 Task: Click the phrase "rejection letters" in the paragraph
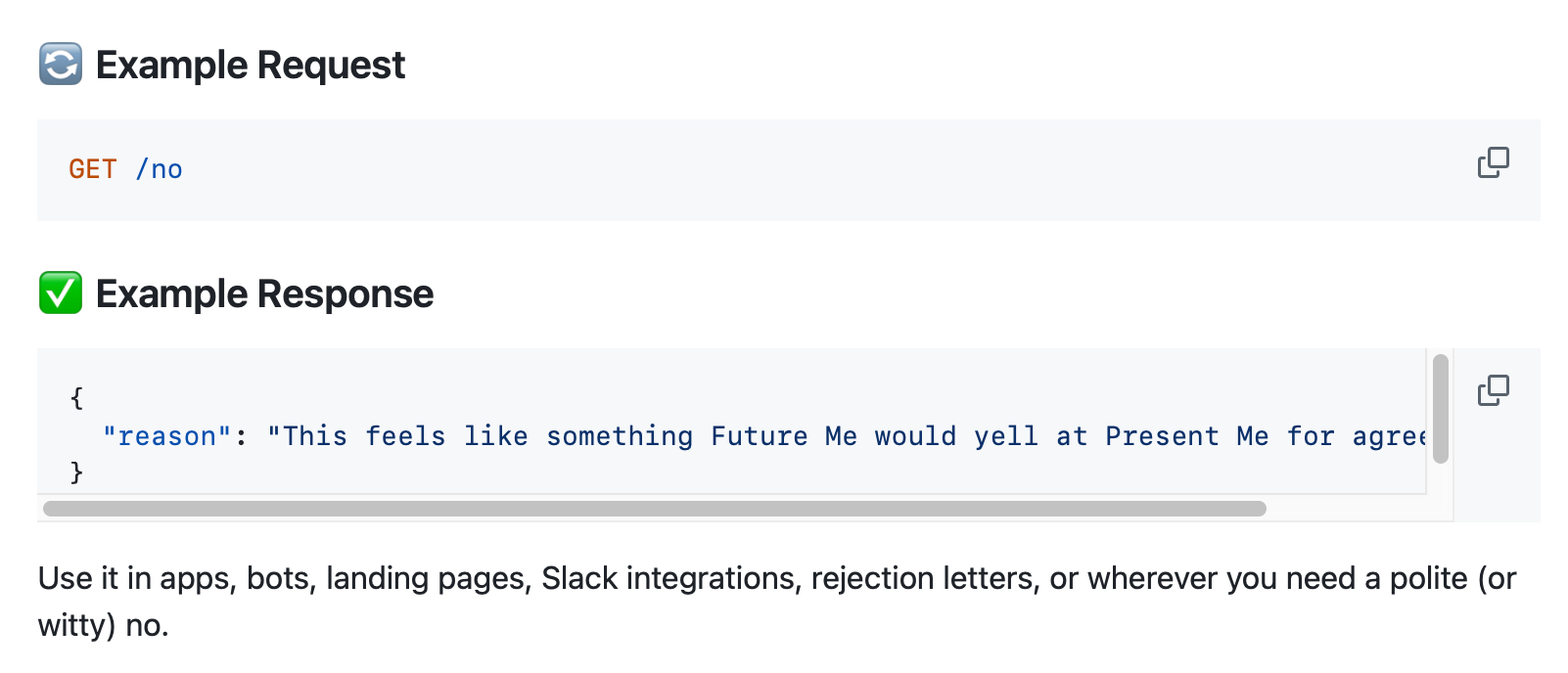pos(925,578)
